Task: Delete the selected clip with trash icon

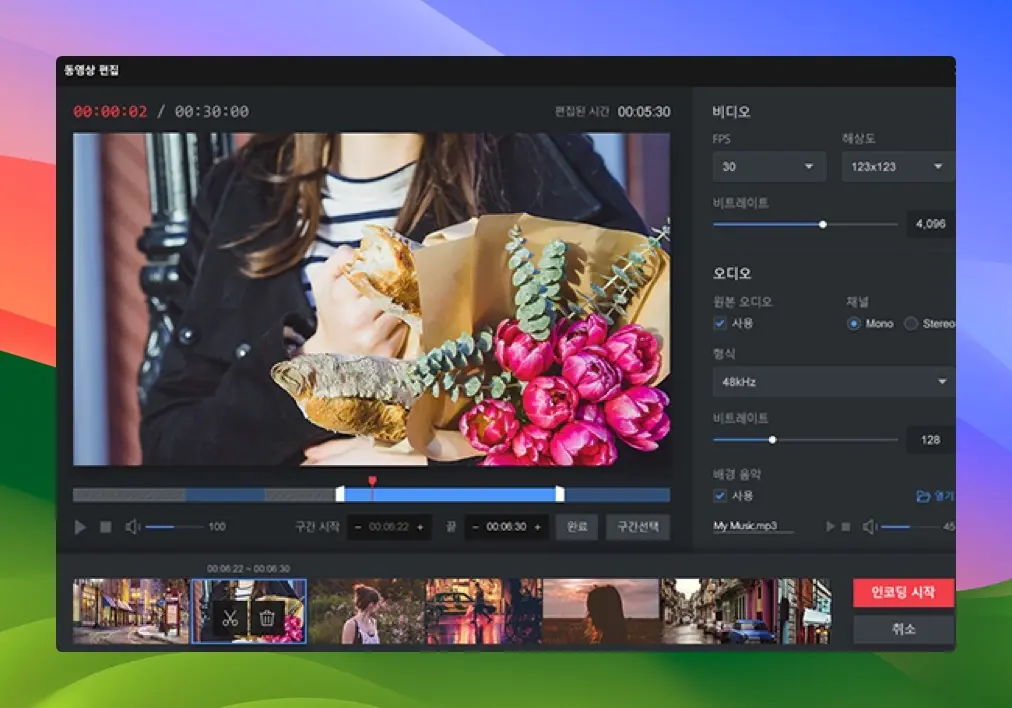Action: pyautogui.click(x=267, y=618)
